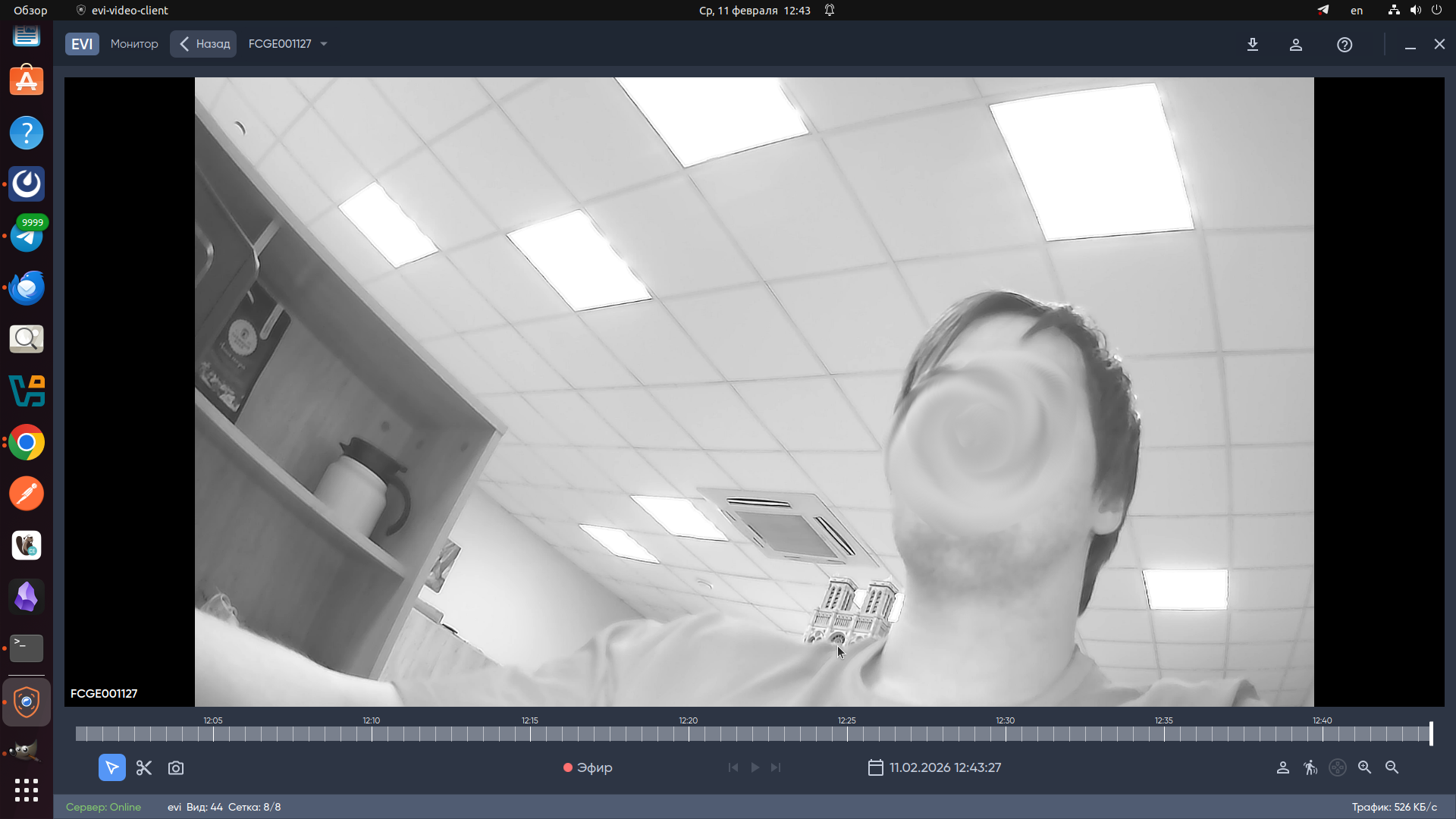Take a snapshot with camera icon
The height and width of the screenshot is (819, 1456).
(176, 767)
